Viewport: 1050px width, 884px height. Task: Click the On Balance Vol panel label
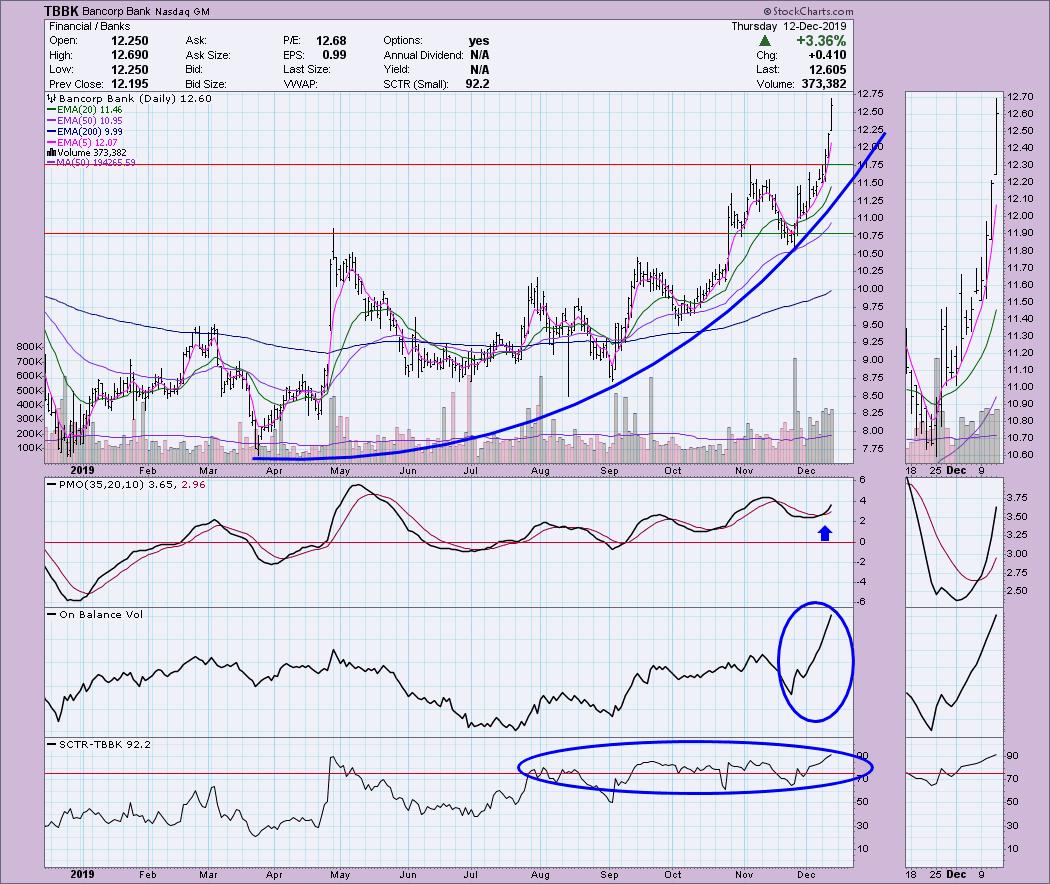tap(101, 614)
